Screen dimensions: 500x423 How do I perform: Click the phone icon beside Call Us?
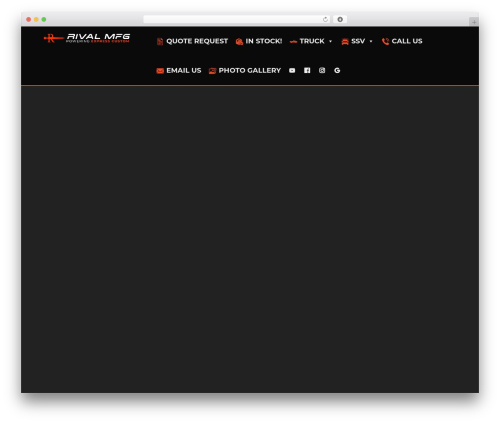pyautogui.click(x=385, y=41)
